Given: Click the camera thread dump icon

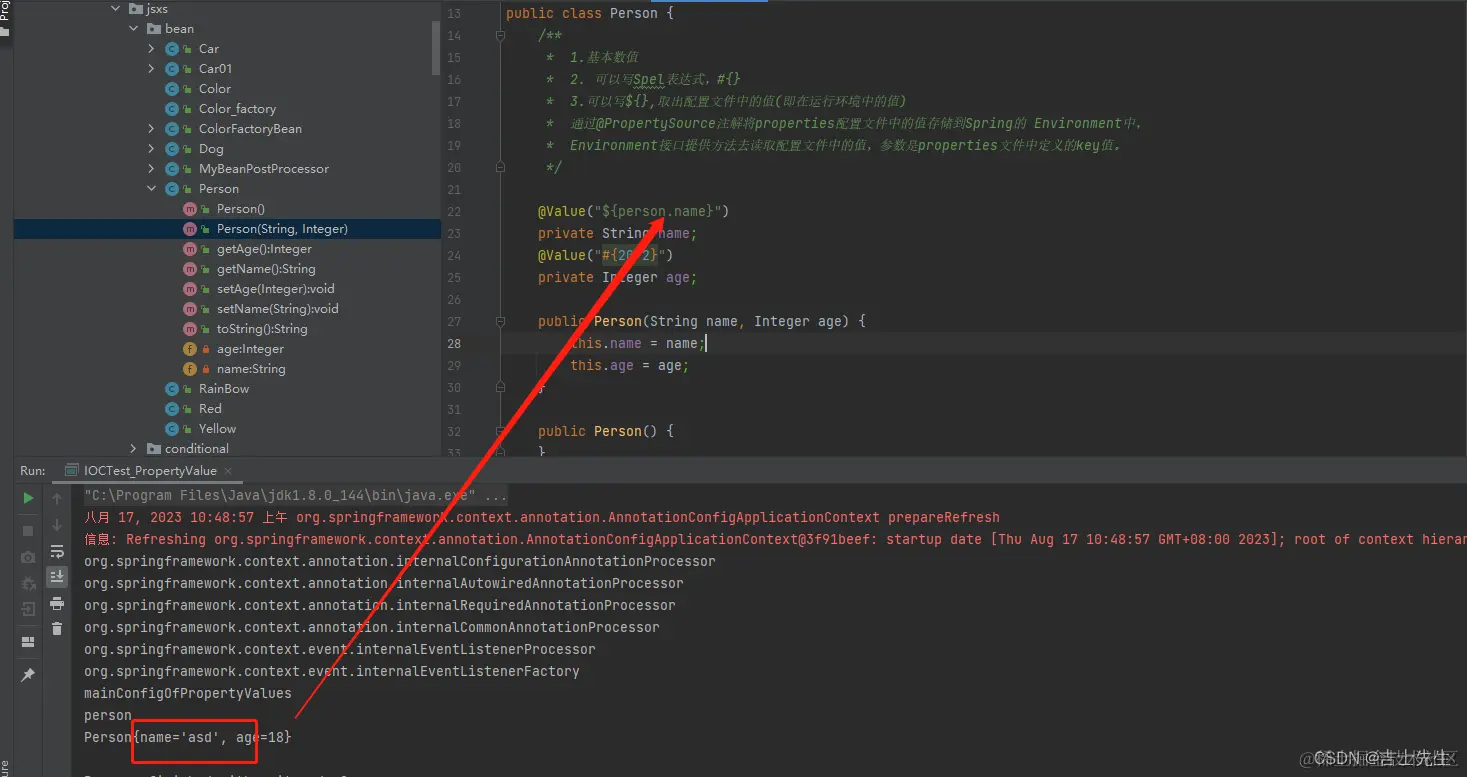Looking at the screenshot, I should tap(28, 556).
